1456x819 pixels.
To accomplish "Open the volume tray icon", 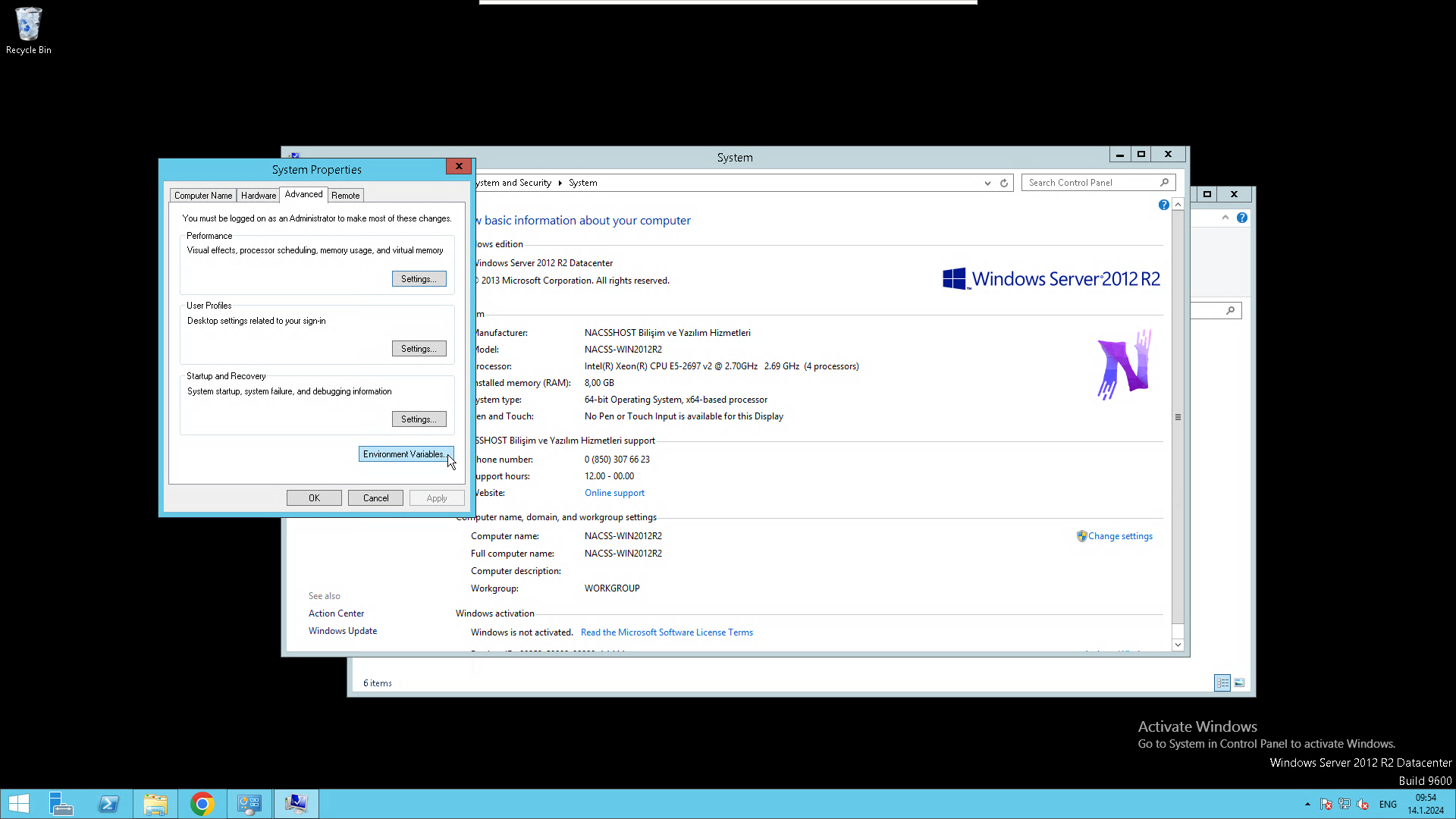I will click(x=1363, y=805).
